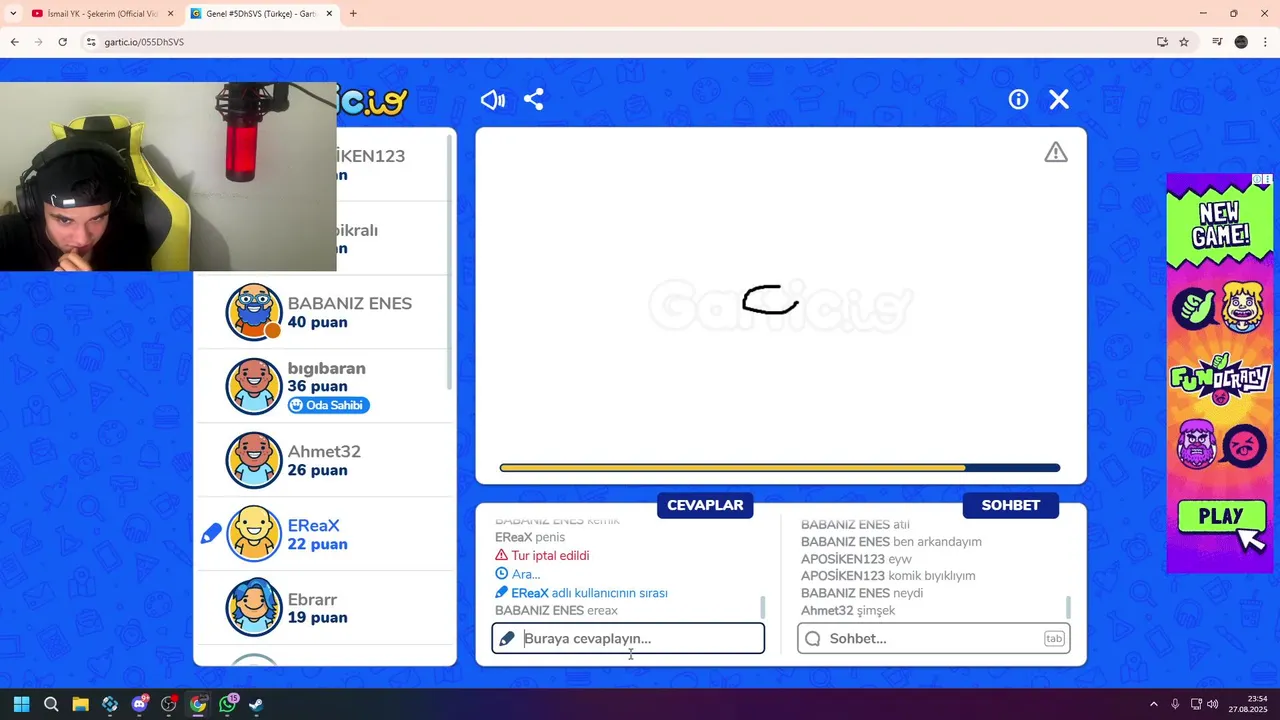The width and height of the screenshot is (1280, 720).
Task: Open the Windows Start menu
Action: tap(21, 704)
